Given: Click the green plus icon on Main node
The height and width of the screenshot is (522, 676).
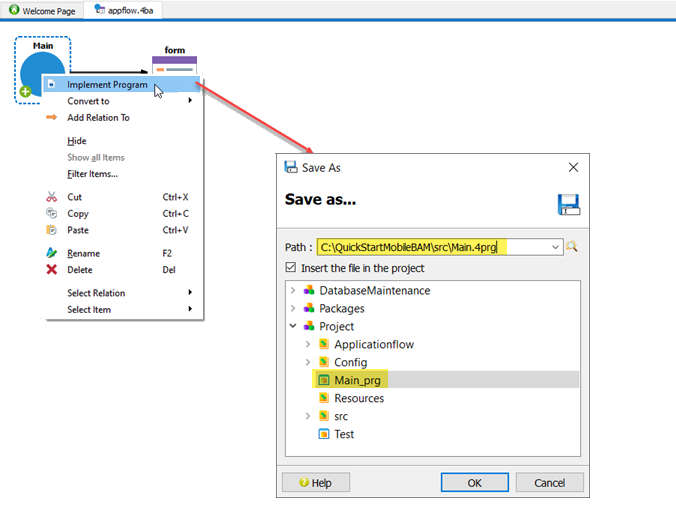Looking at the screenshot, I should [x=25, y=91].
